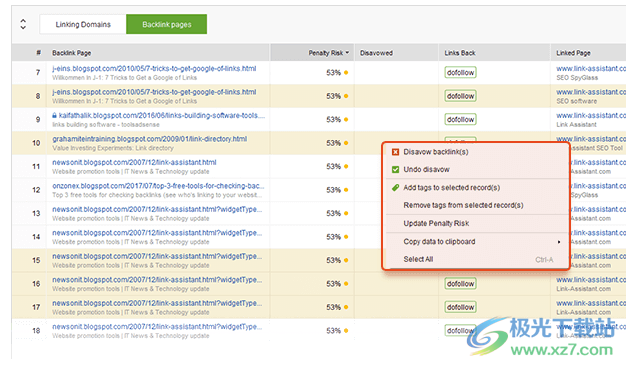The image size is (626, 366).
Task: Open kaifathalik.blogspot.com link in row 9
Action: [x=162, y=116]
